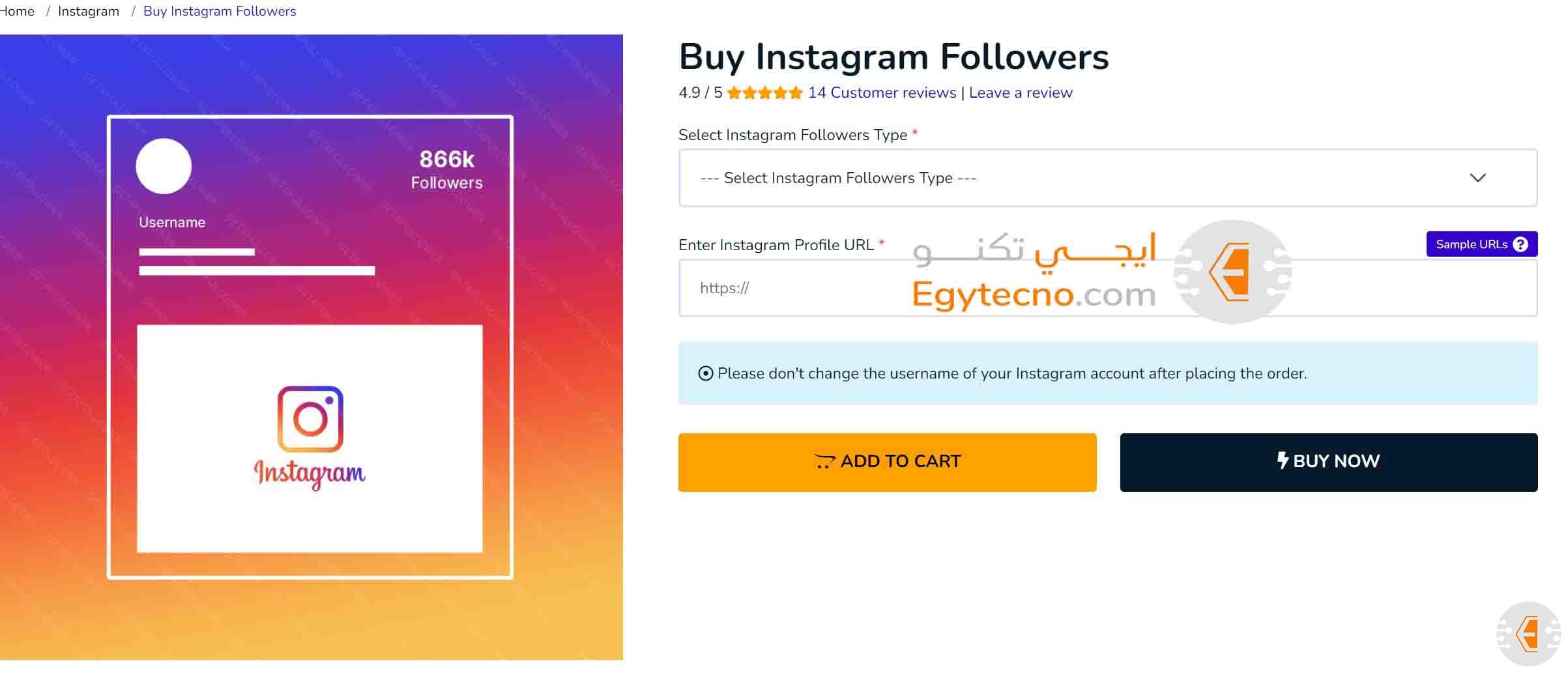Viewport: 1568px width, 673px height.
Task: Click the Instagram camera logo
Action: point(310,419)
